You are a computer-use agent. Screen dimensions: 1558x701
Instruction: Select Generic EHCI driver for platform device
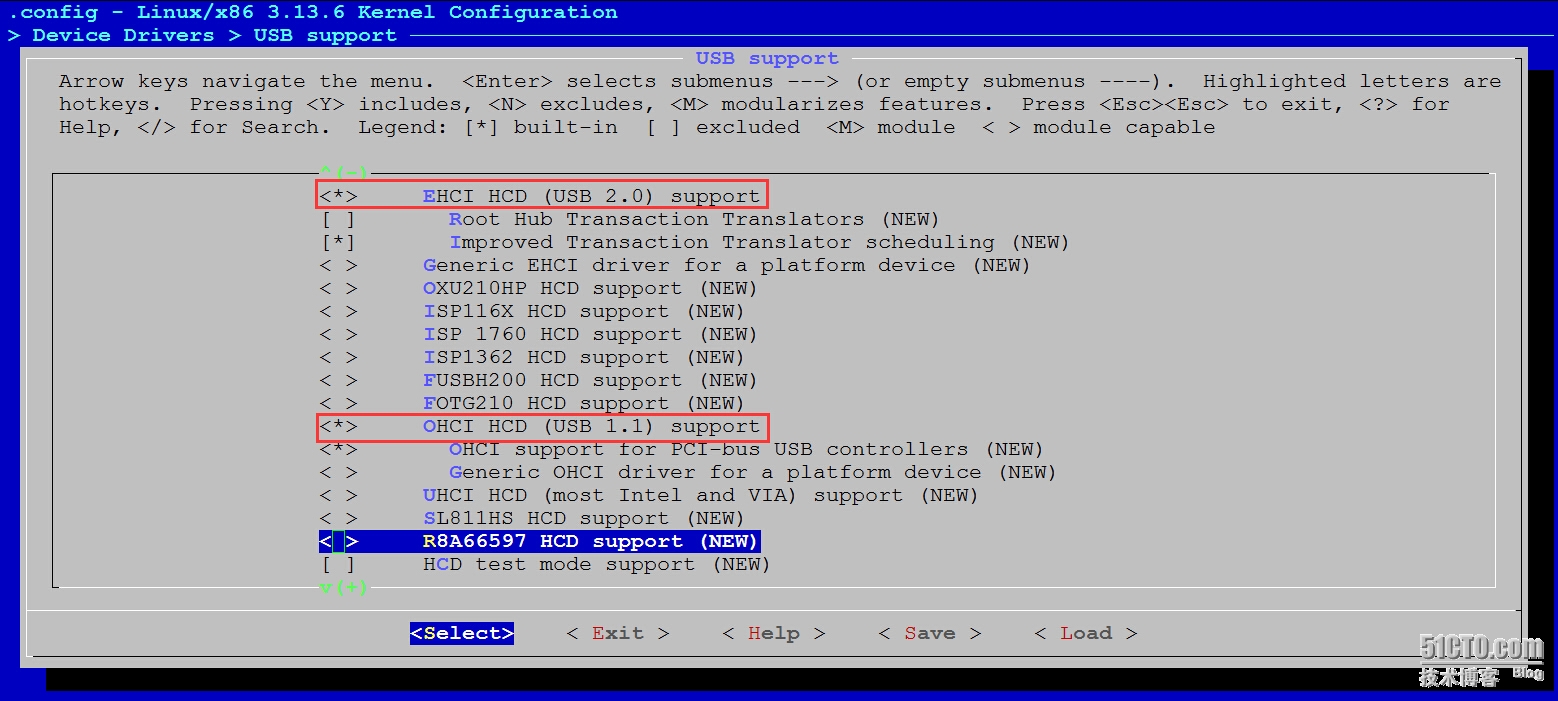727,265
